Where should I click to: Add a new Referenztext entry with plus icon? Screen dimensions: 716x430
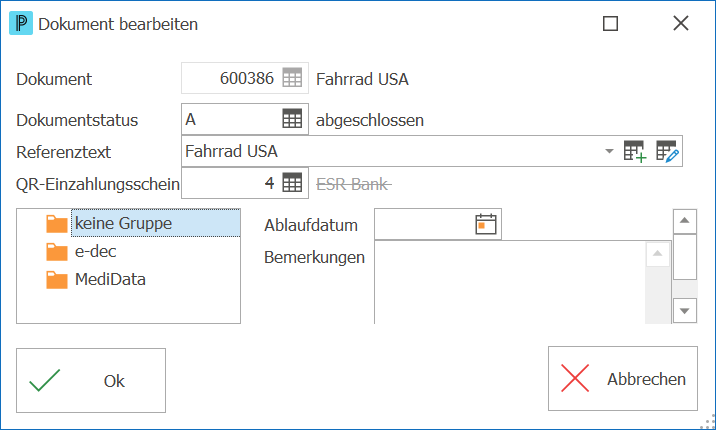click(x=635, y=151)
